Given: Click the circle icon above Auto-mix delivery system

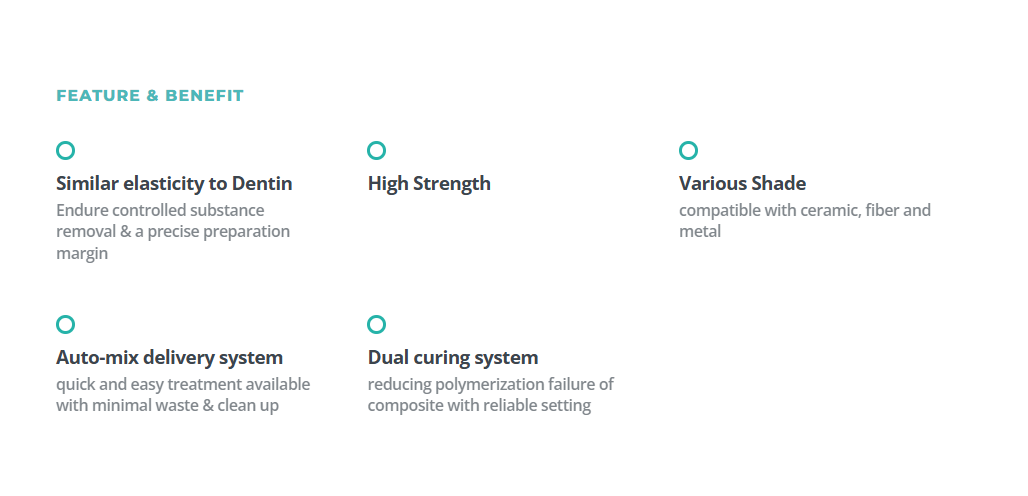Looking at the screenshot, I should click(x=66, y=324).
